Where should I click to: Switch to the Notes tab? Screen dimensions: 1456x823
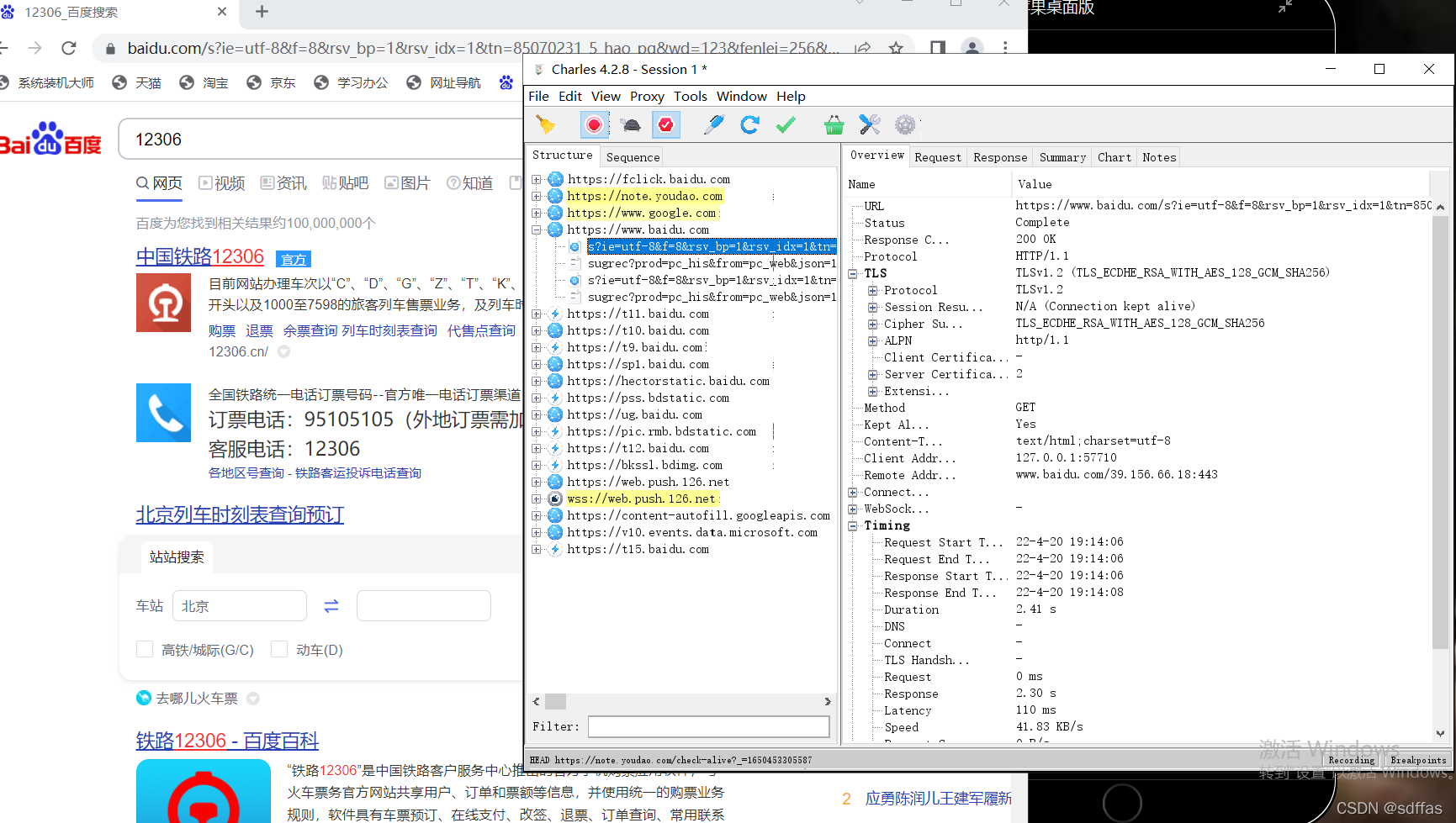(1159, 157)
